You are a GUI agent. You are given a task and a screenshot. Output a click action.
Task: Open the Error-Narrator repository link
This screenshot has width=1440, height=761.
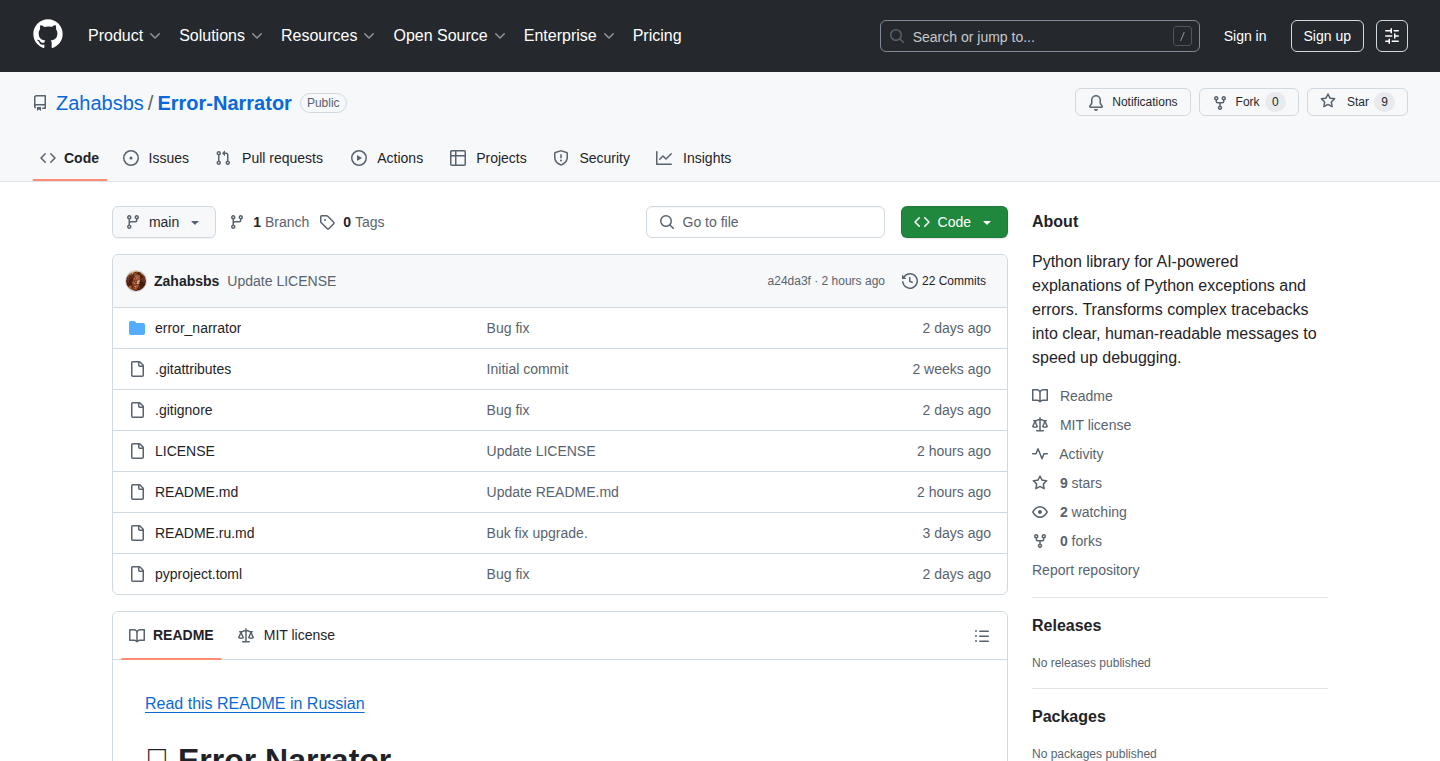click(x=225, y=103)
